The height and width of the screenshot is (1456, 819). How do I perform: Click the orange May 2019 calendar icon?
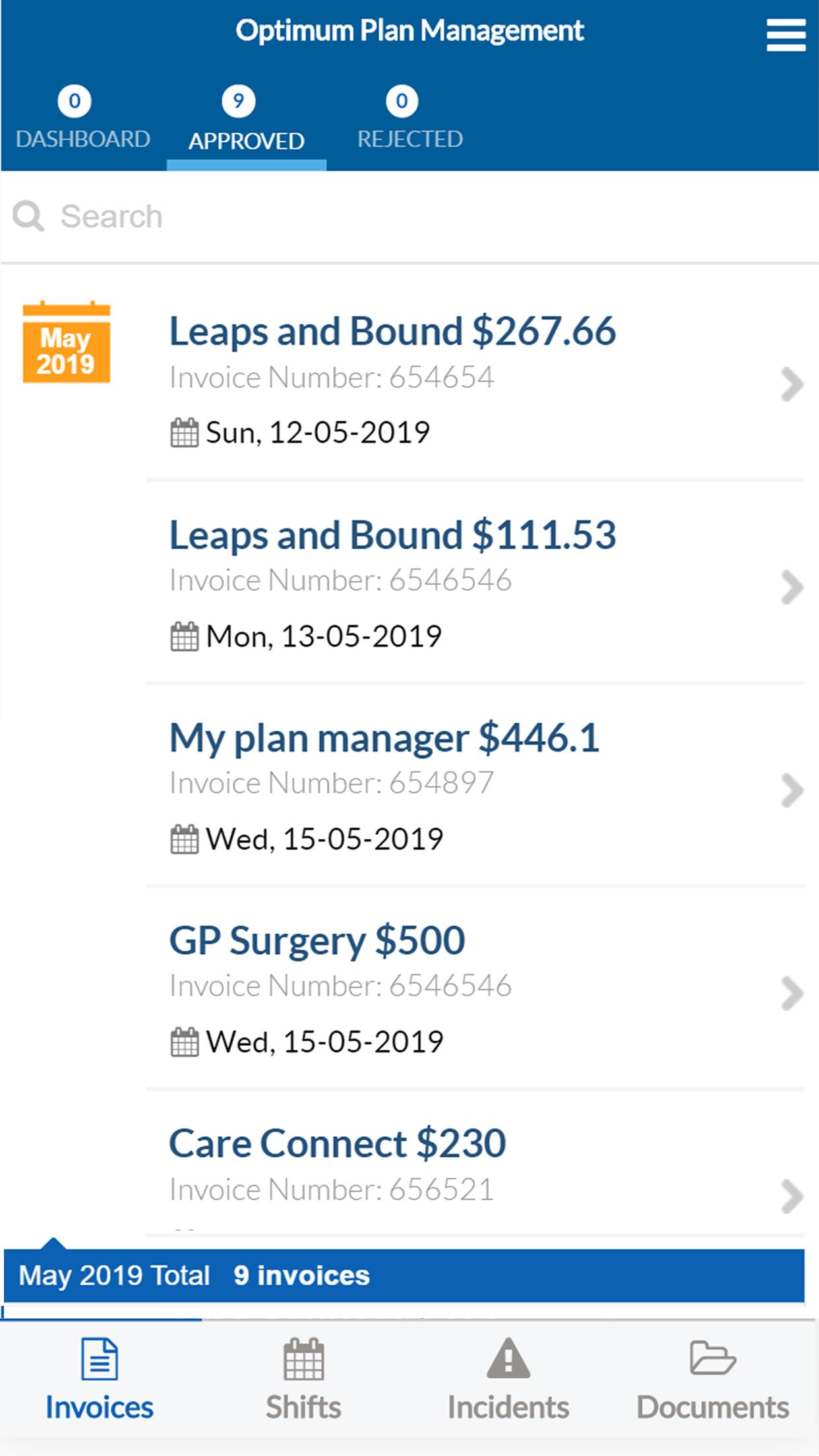click(67, 342)
